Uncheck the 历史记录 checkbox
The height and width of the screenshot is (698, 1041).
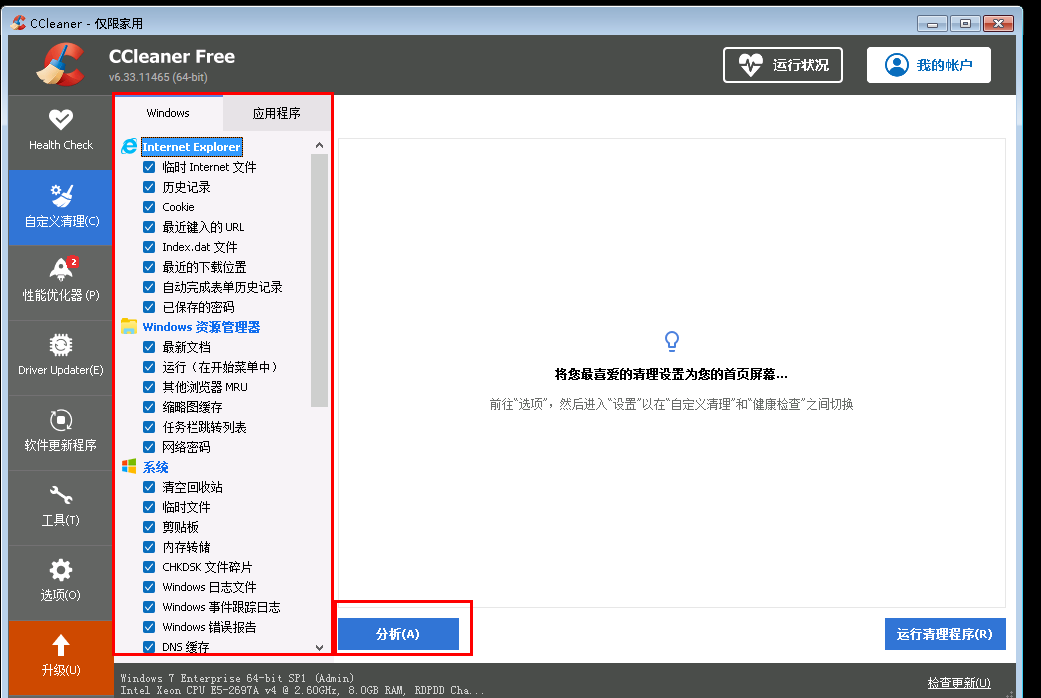click(149, 187)
